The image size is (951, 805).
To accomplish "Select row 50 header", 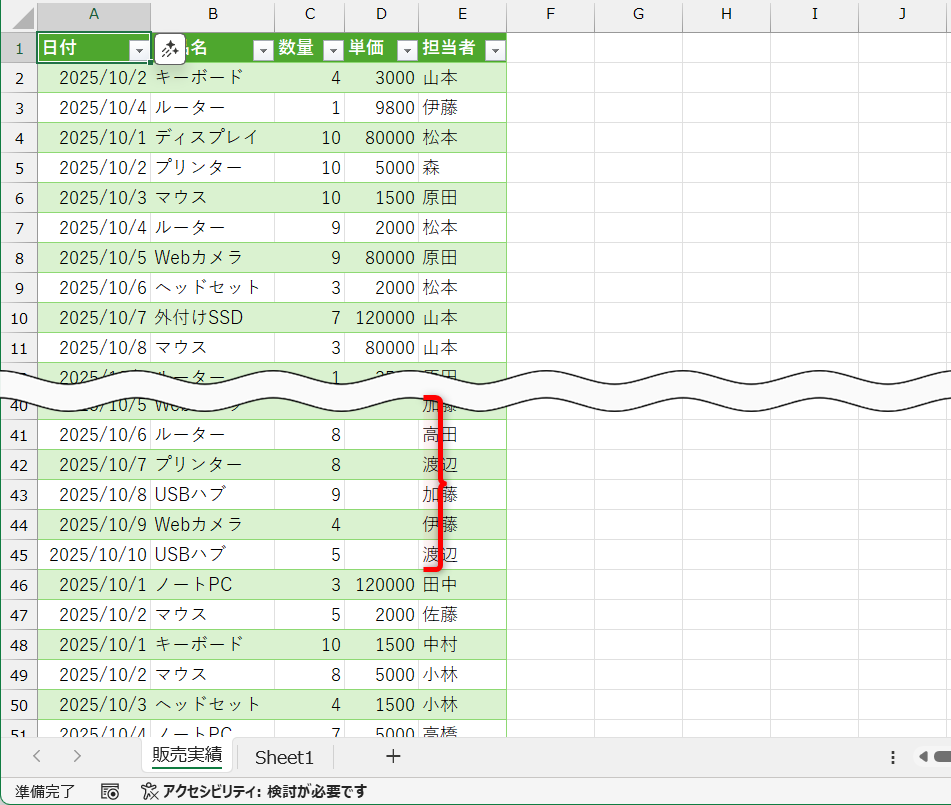I will (x=19, y=705).
